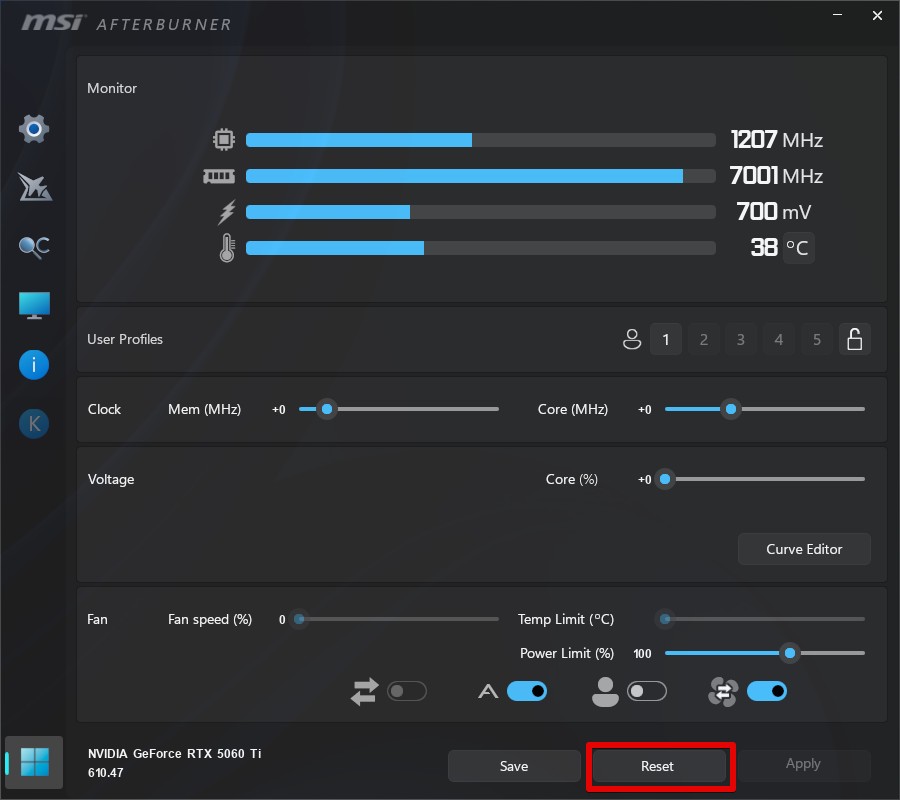
Task: Click the user-defined fan person icon
Action: click(x=605, y=692)
